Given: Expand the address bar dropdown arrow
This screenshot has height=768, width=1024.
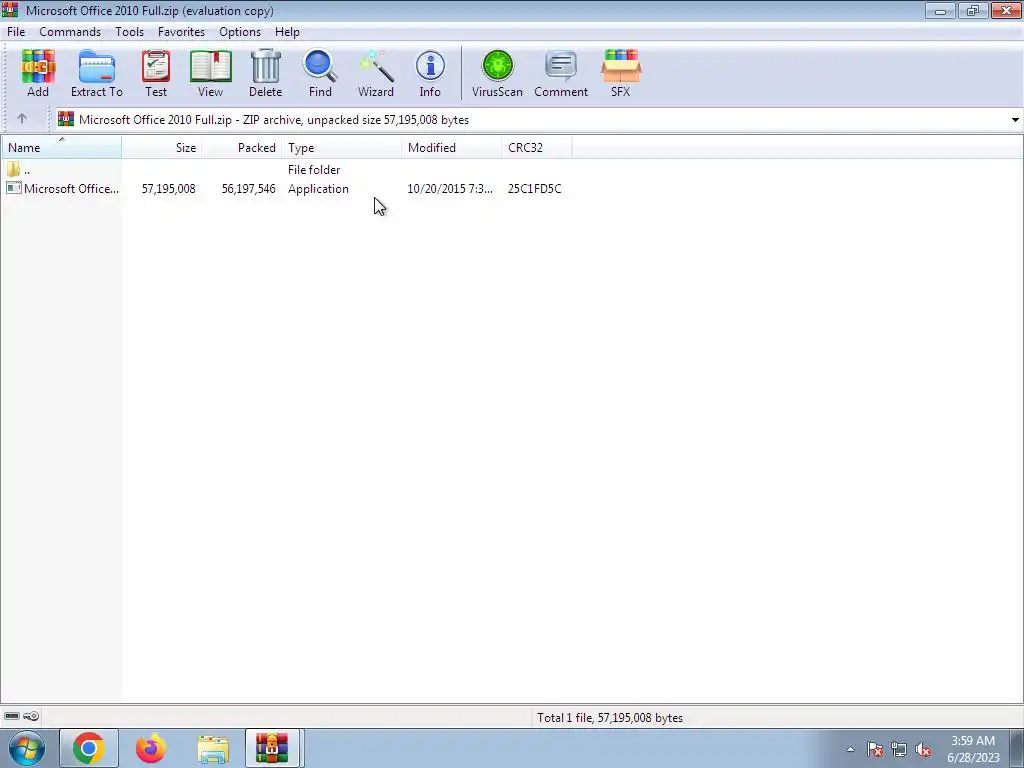Looking at the screenshot, I should 1015,120.
